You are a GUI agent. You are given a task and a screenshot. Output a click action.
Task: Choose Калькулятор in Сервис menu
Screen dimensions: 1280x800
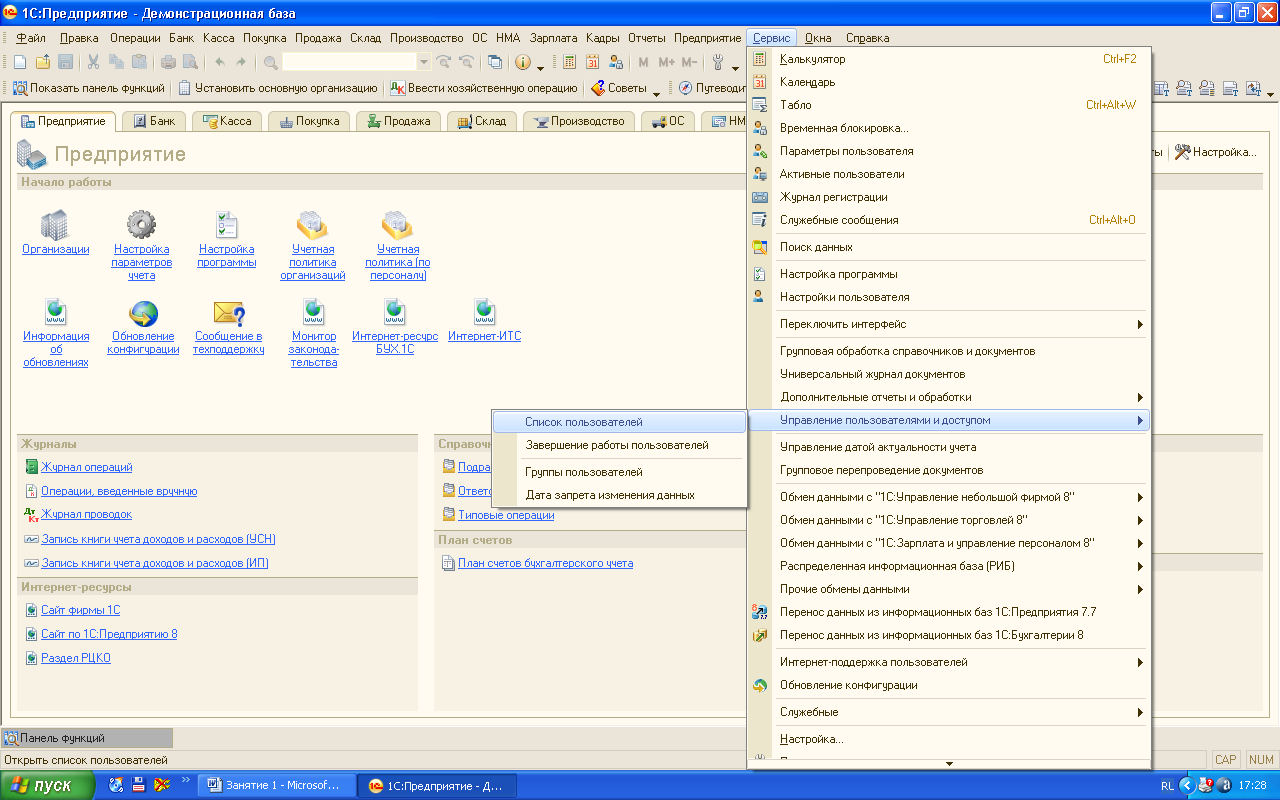point(950,59)
